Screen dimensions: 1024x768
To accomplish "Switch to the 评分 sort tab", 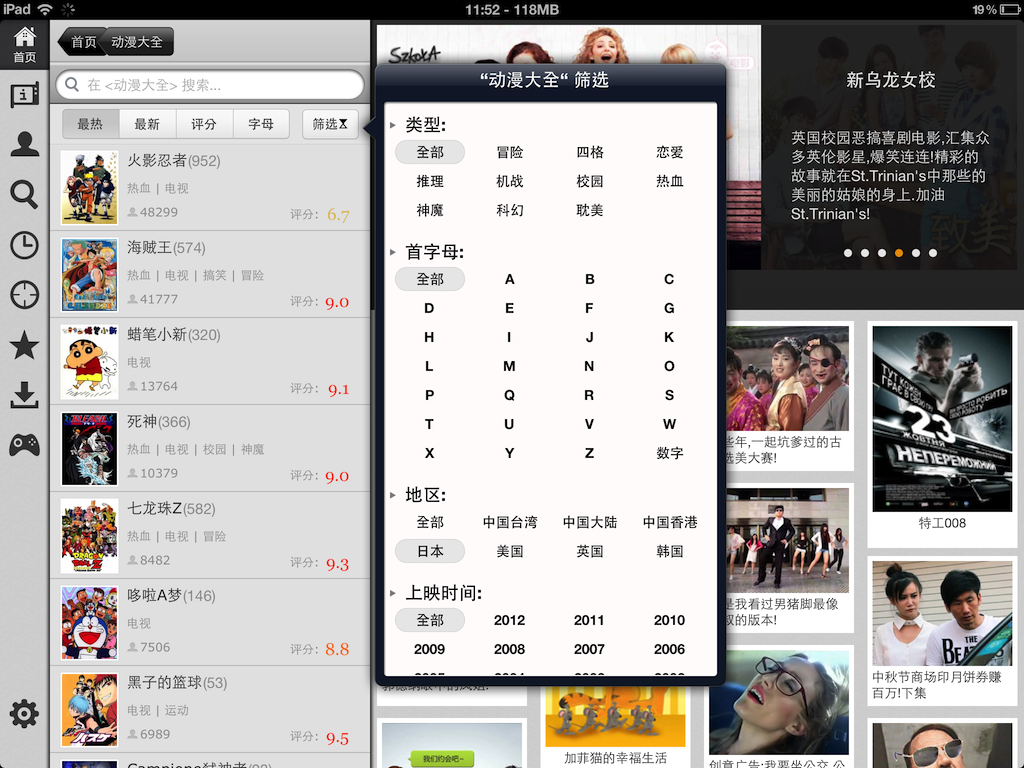I will (204, 124).
